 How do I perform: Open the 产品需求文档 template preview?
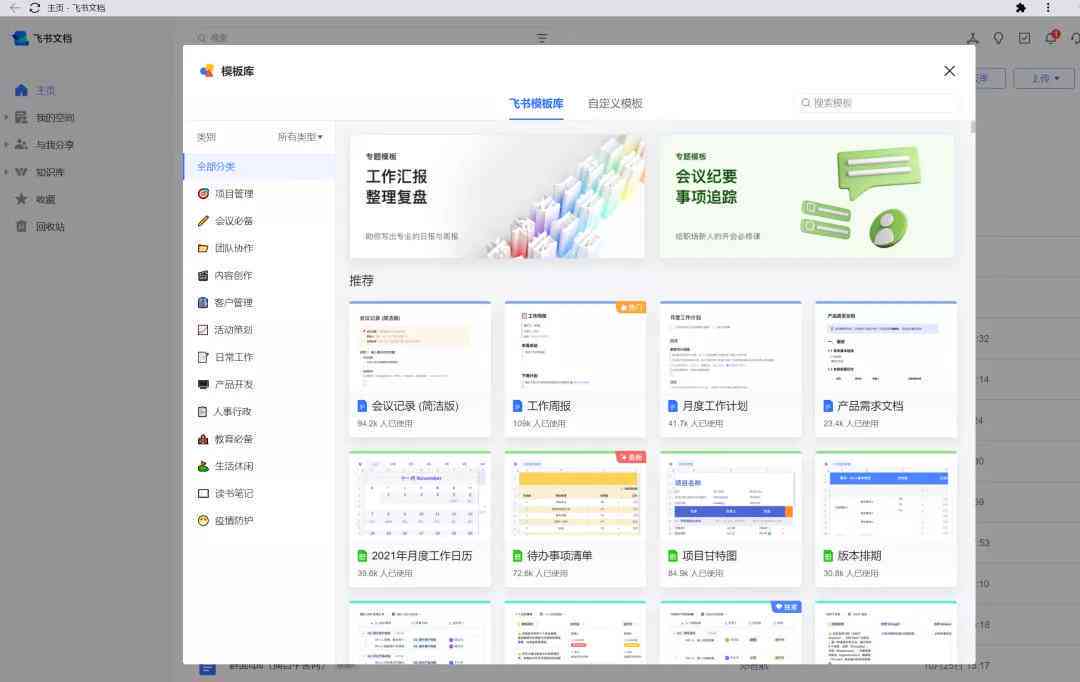click(886, 347)
